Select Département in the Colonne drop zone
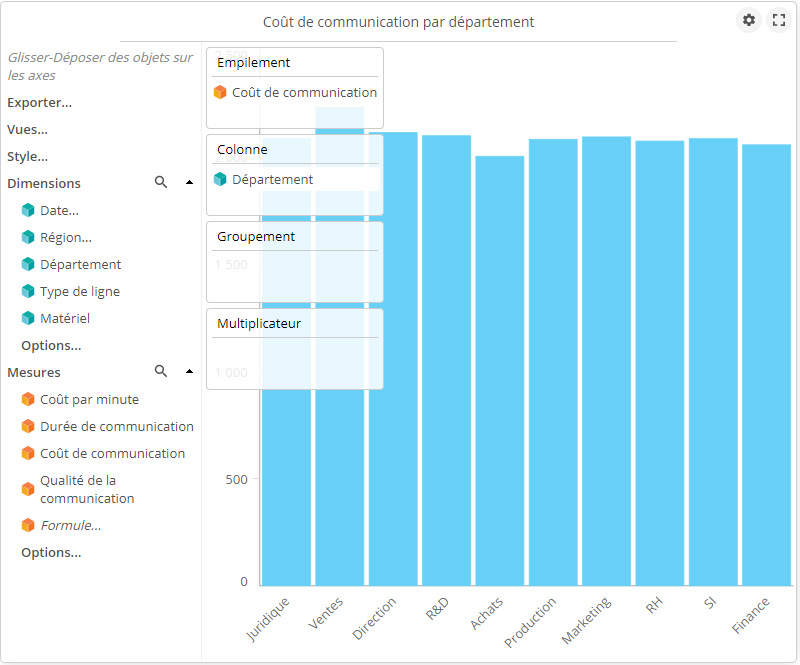Image resolution: width=800 pixels, height=665 pixels. tap(272, 180)
